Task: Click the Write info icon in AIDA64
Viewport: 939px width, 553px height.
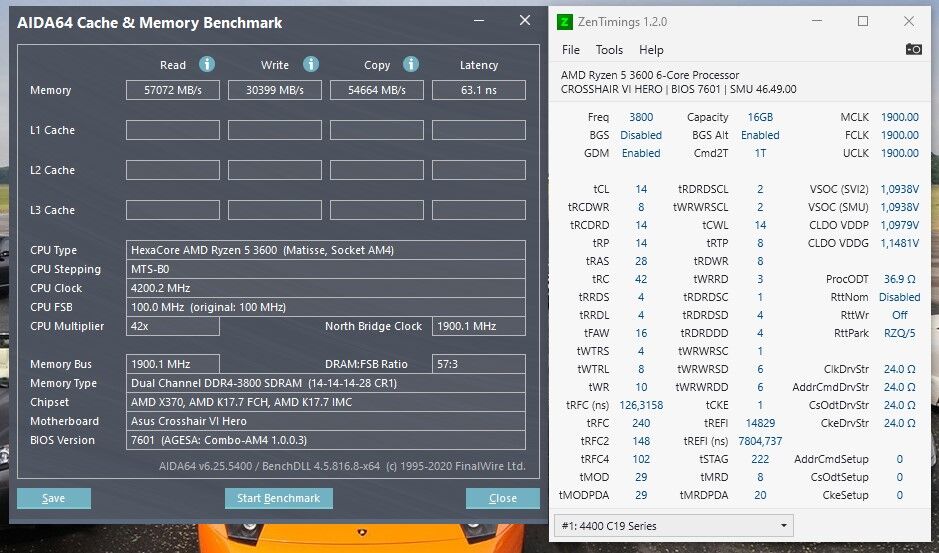Action: 311,64
